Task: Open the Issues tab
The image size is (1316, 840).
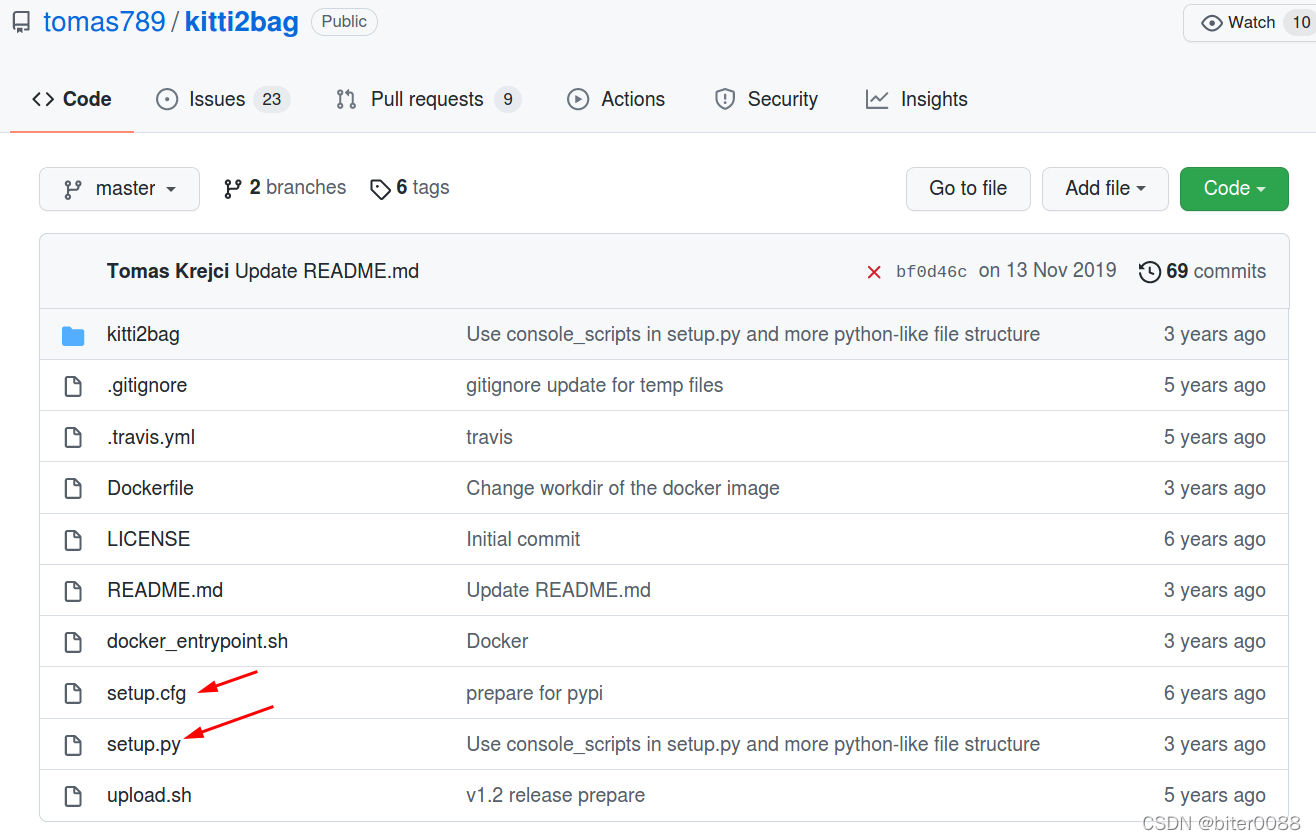Action: (x=223, y=99)
